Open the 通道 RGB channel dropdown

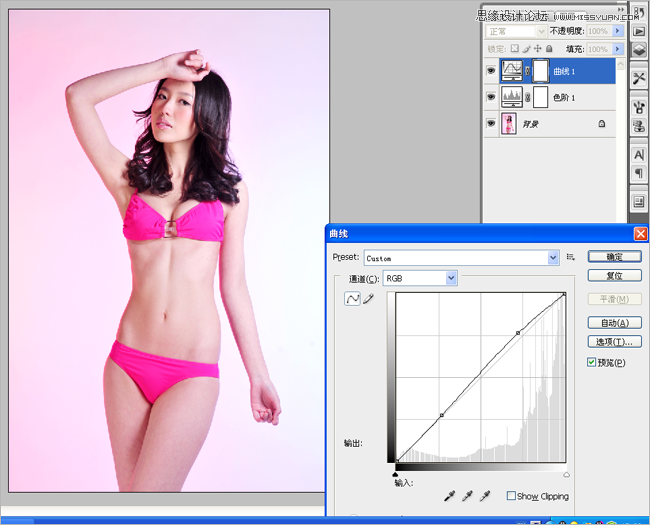(420, 278)
